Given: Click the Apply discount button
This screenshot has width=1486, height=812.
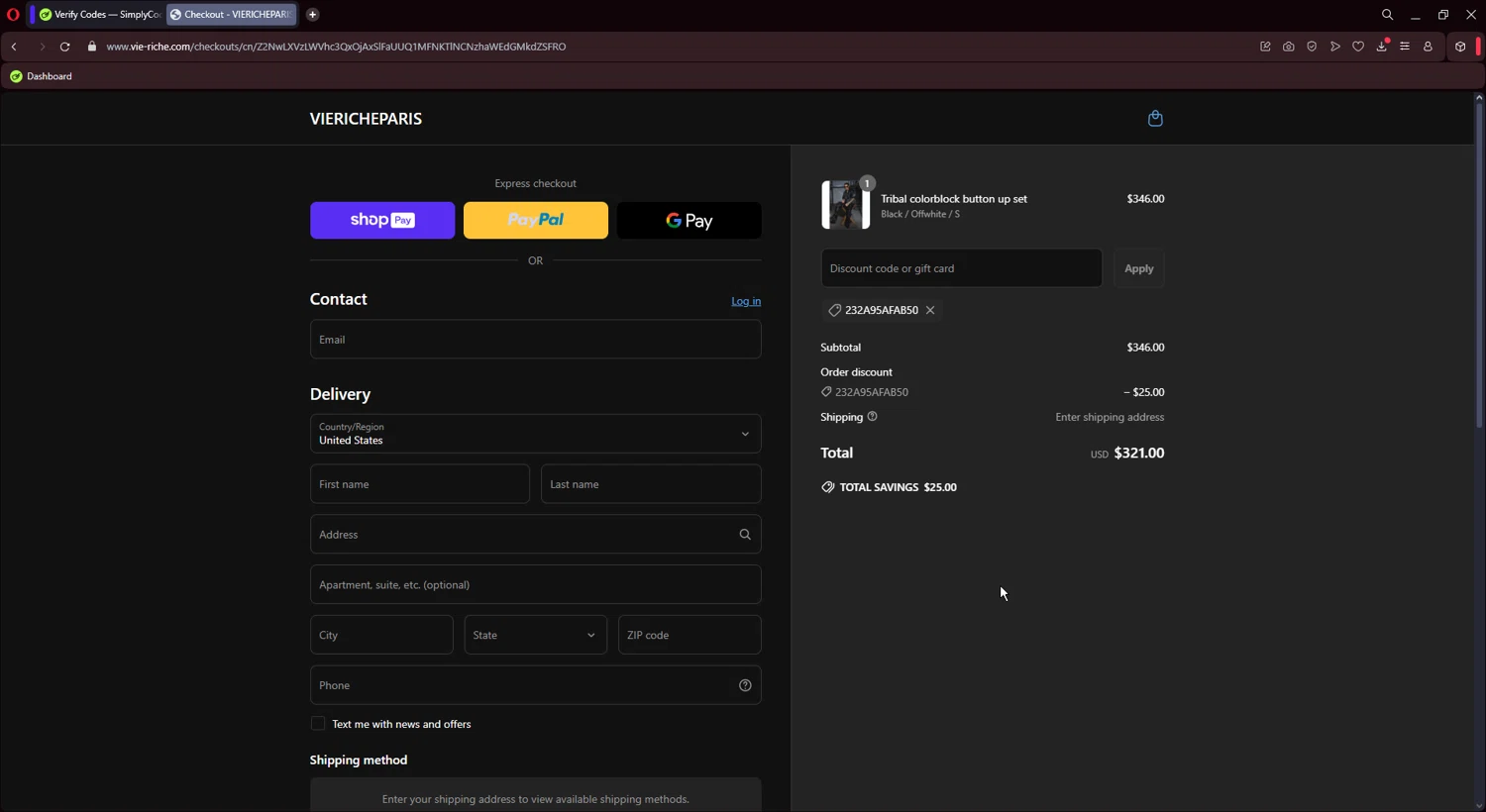Looking at the screenshot, I should point(1139,268).
